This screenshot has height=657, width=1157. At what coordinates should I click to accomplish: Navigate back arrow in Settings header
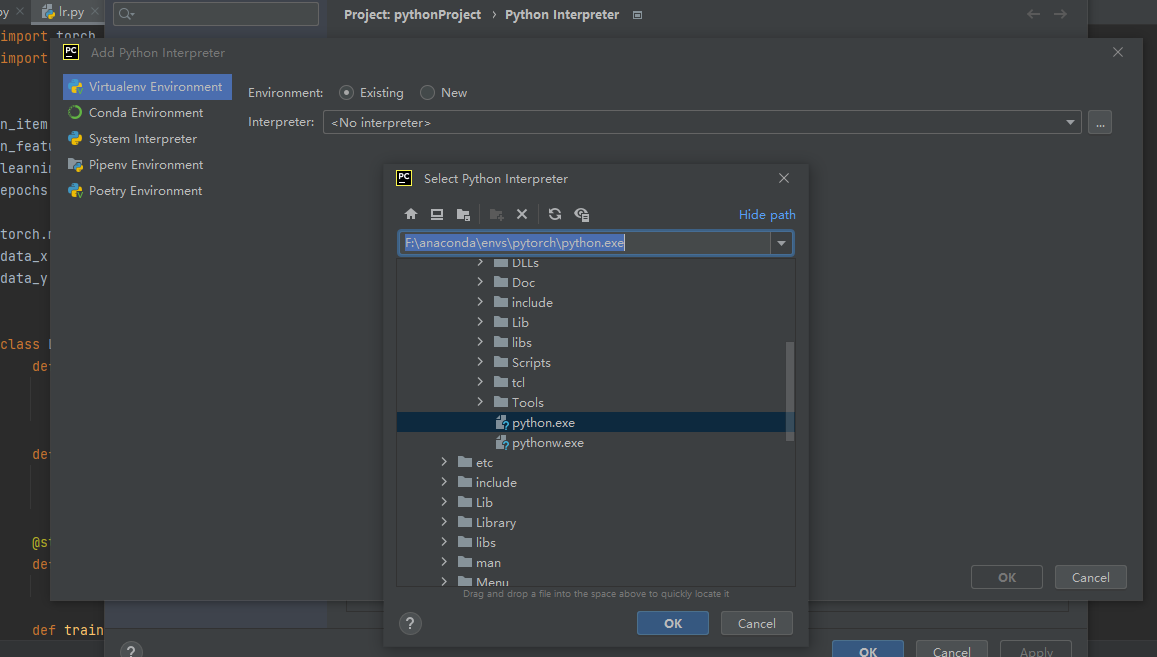click(x=1034, y=14)
